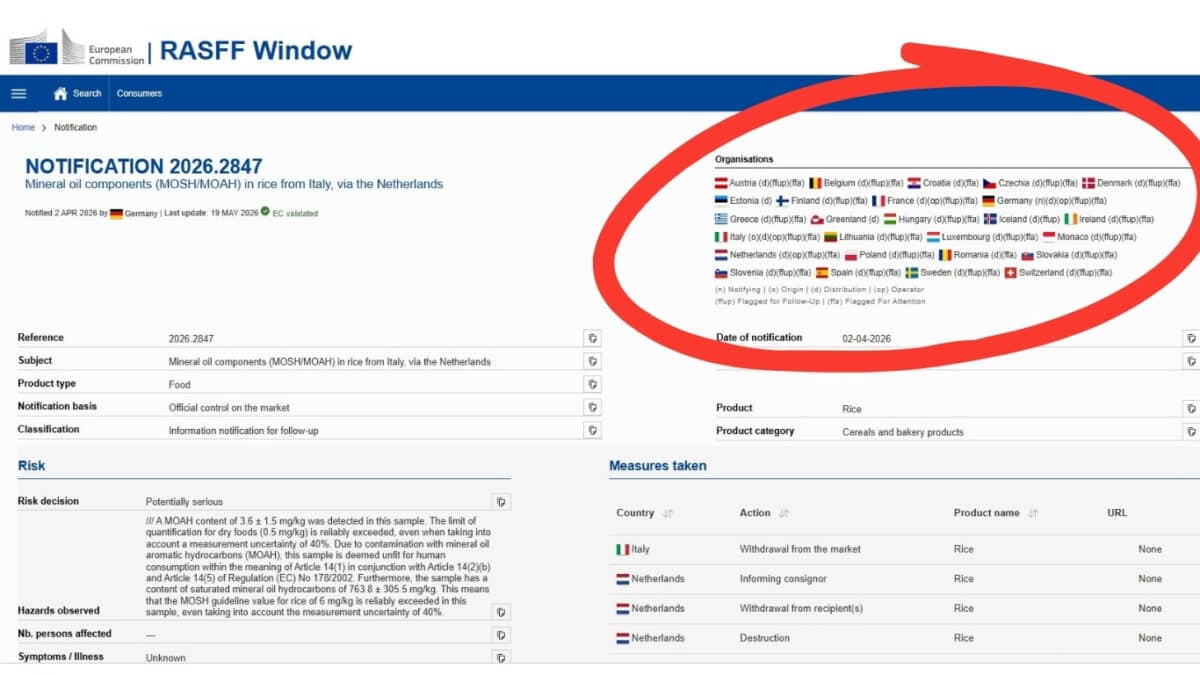Viewport: 1200px width, 675px height.
Task: Click the Risk section heading
Action: click(31, 465)
